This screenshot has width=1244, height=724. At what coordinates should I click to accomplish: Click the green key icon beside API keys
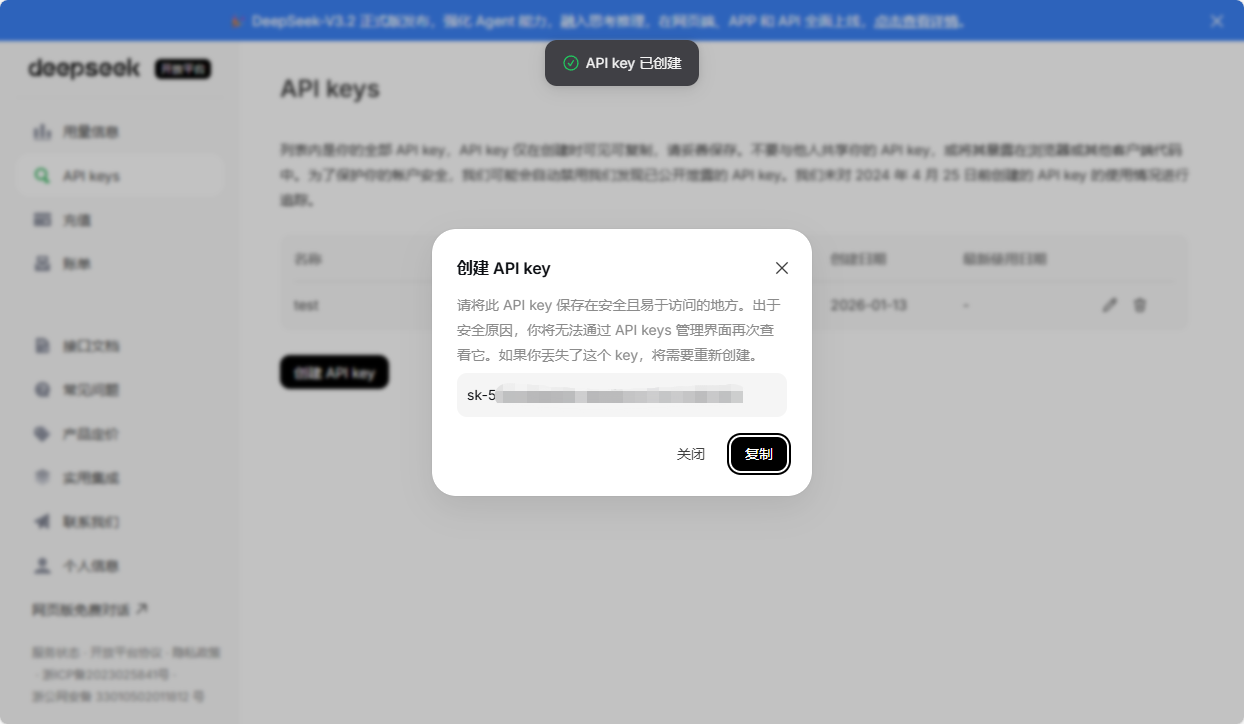42,175
